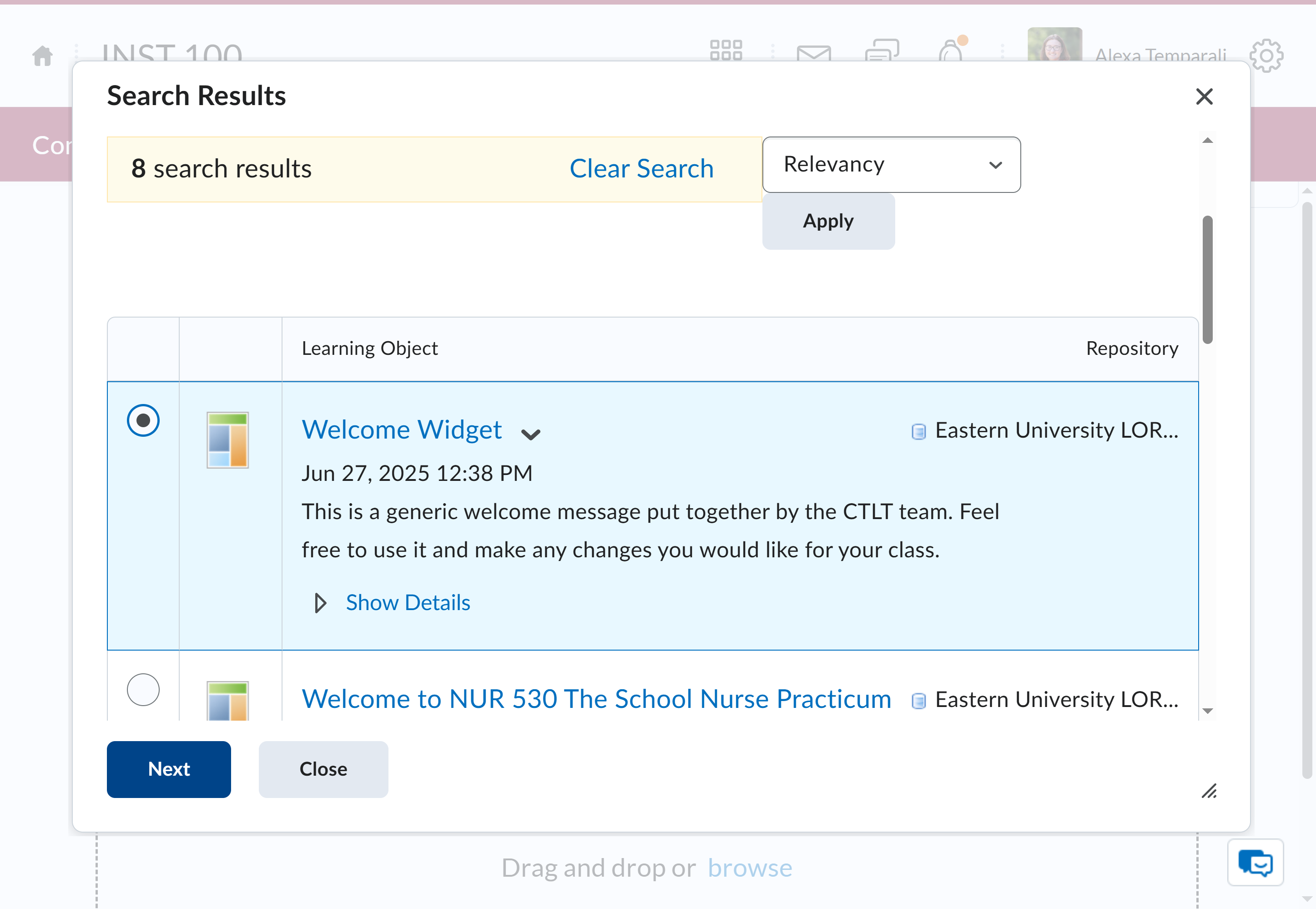Screen dimensions: 1316x909
Task: Click the Learning Object column header
Action: point(369,348)
